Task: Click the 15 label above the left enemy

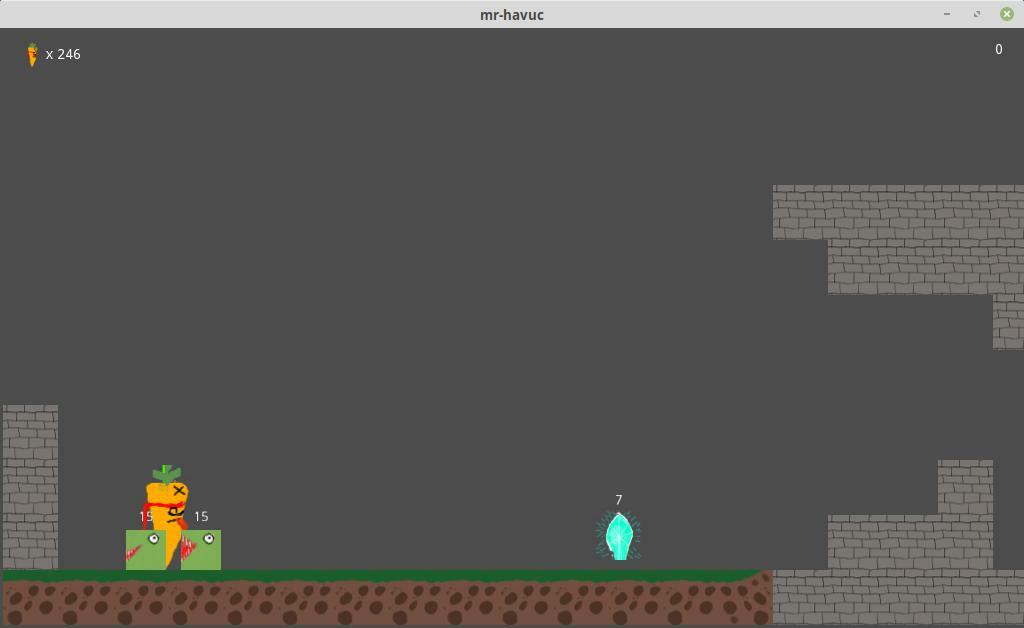Action: 146,517
